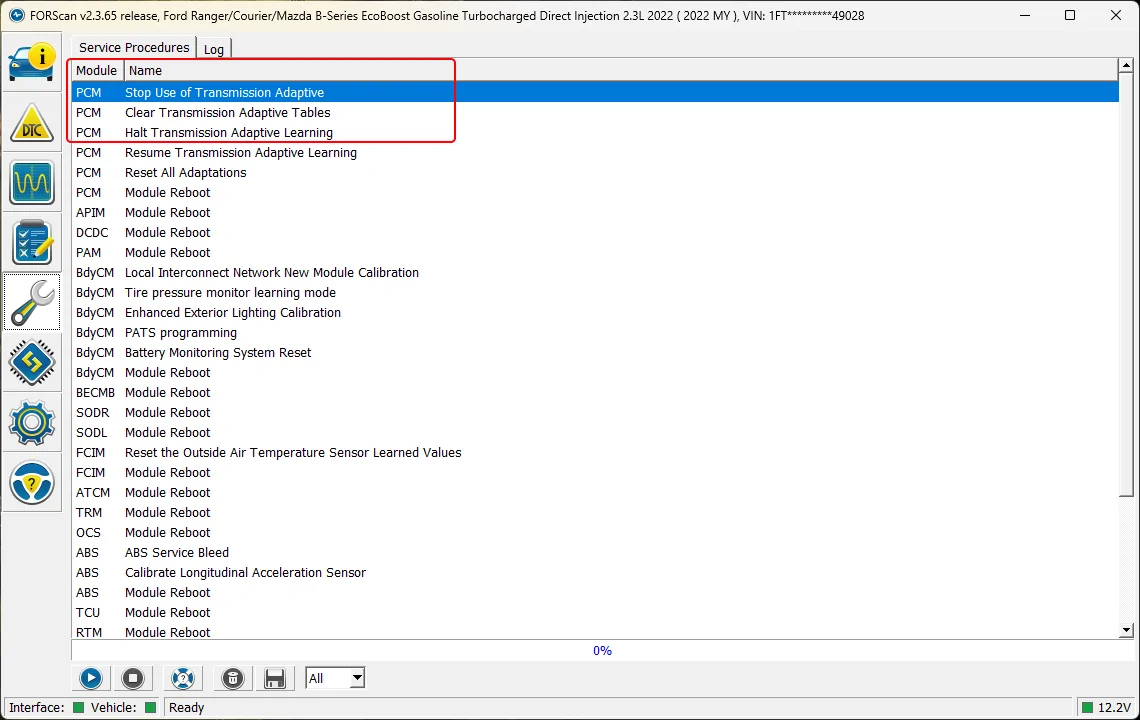Select Reset All Adaptations row
This screenshot has width=1140, height=720.
tap(595, 172)
